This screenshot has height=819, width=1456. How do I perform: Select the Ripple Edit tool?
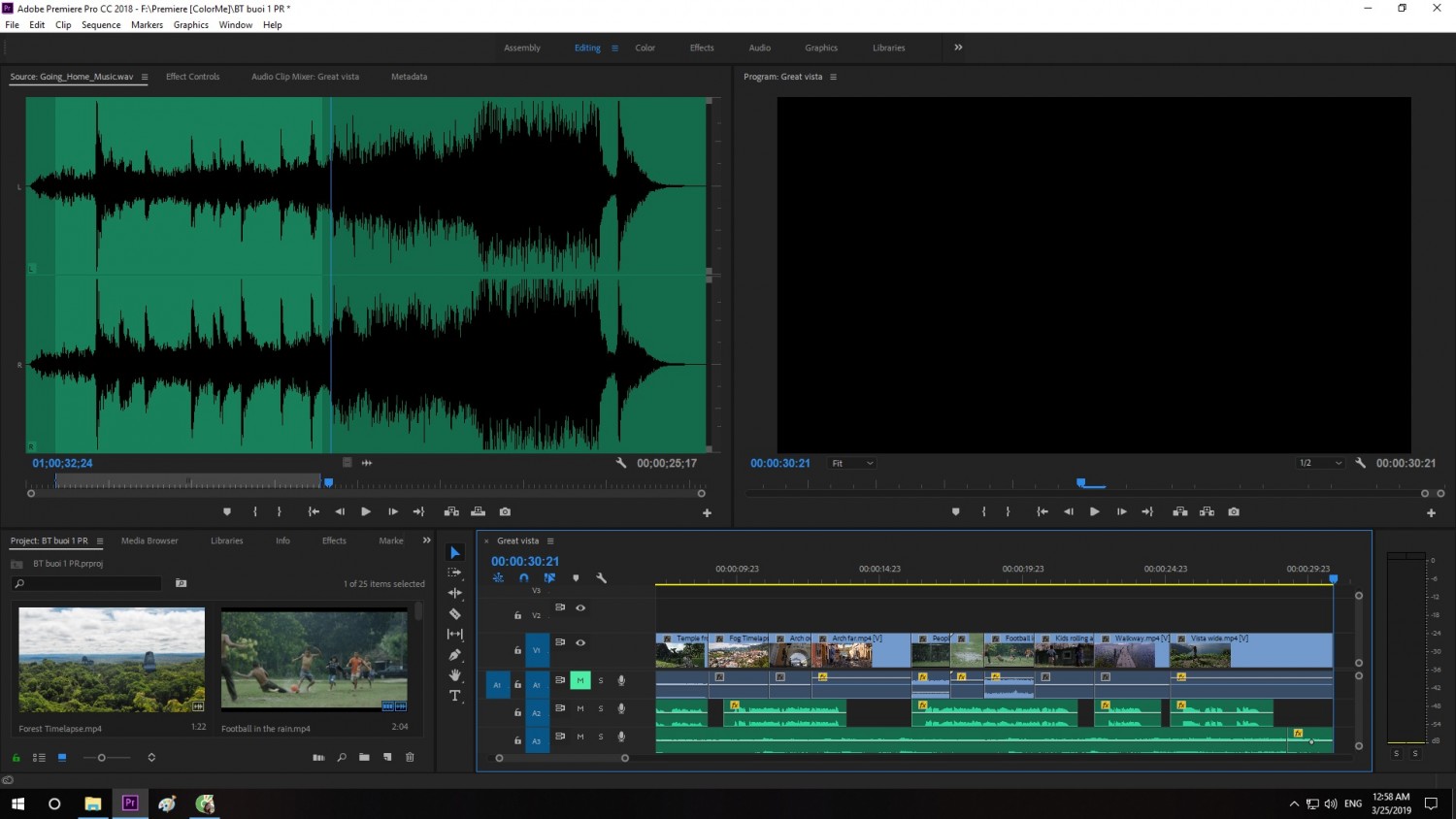(x=454, y=593)
